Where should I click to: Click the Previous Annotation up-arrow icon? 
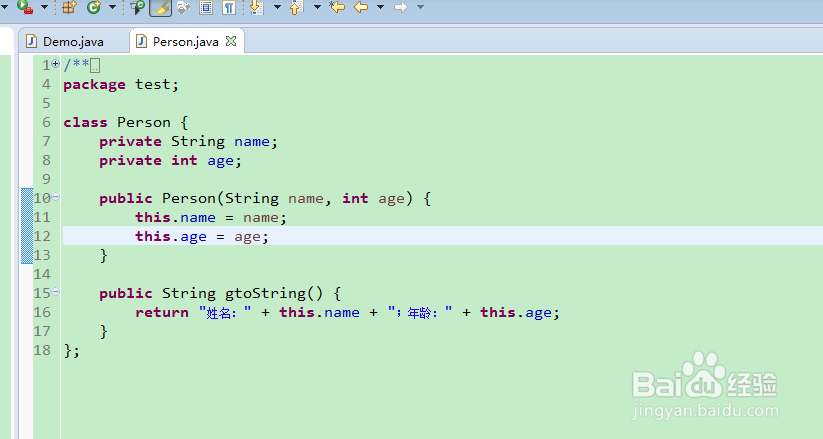coord(296,7)
